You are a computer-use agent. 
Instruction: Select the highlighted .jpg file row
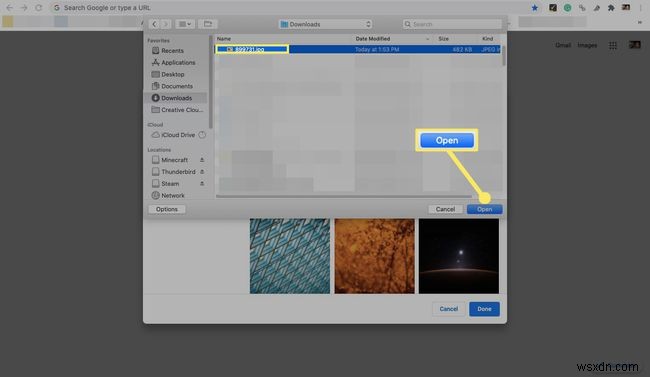[358, 49]
